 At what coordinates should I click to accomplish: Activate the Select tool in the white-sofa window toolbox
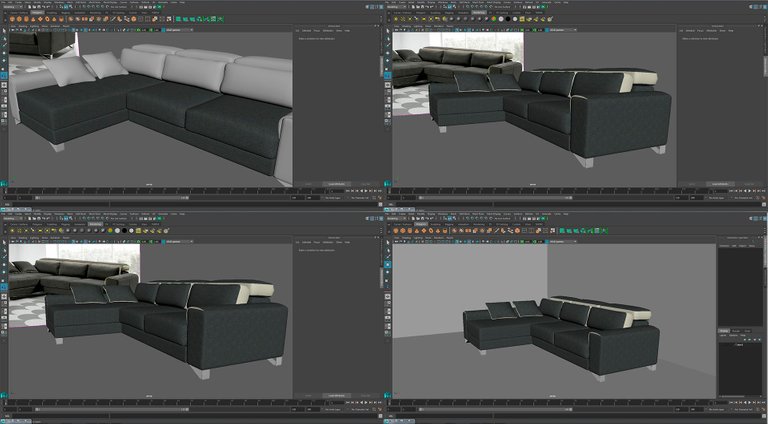(4, 32)
